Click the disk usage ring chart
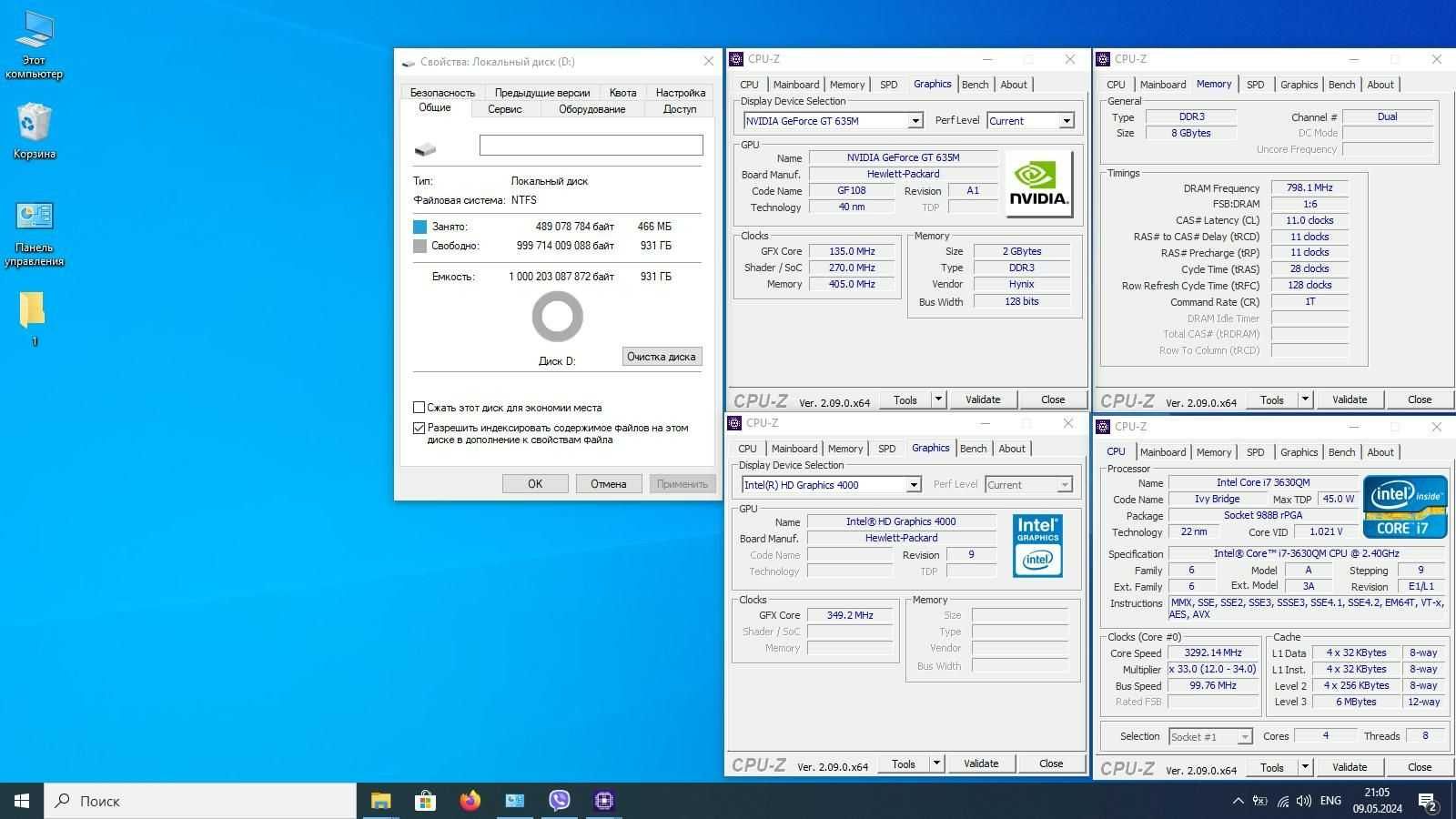Screen dimensions: 1456x819 coord(557,317)
